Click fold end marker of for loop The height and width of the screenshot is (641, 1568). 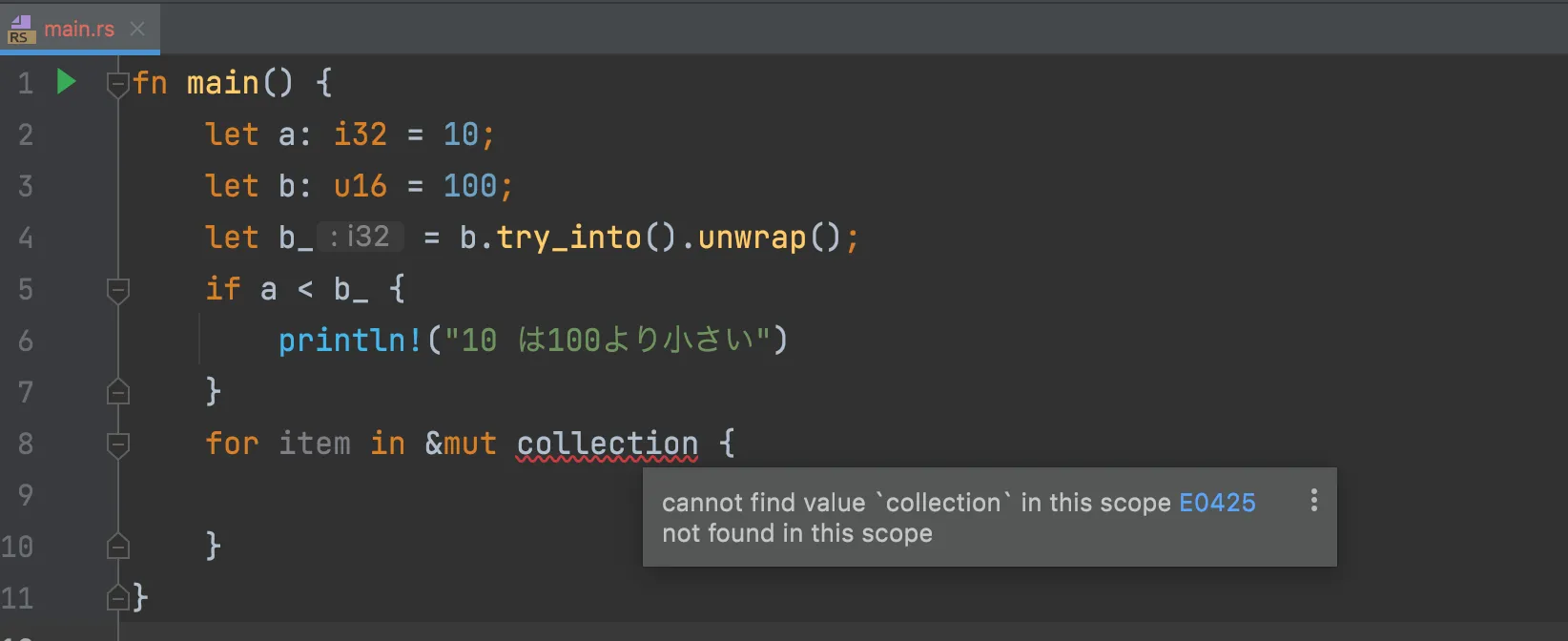point(117,547)
